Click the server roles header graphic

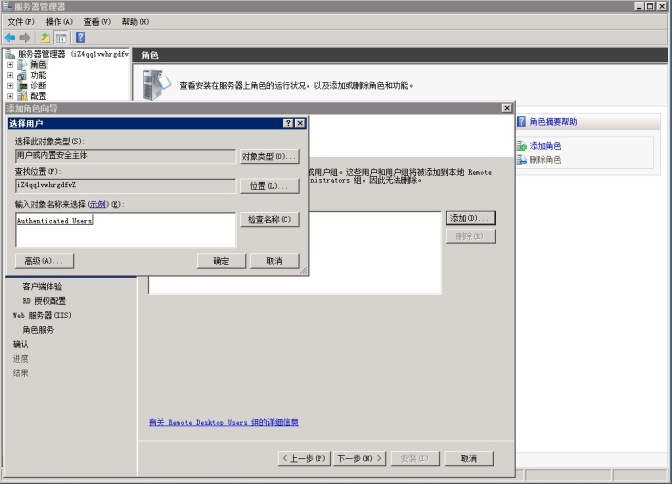[x=156, y=85]
